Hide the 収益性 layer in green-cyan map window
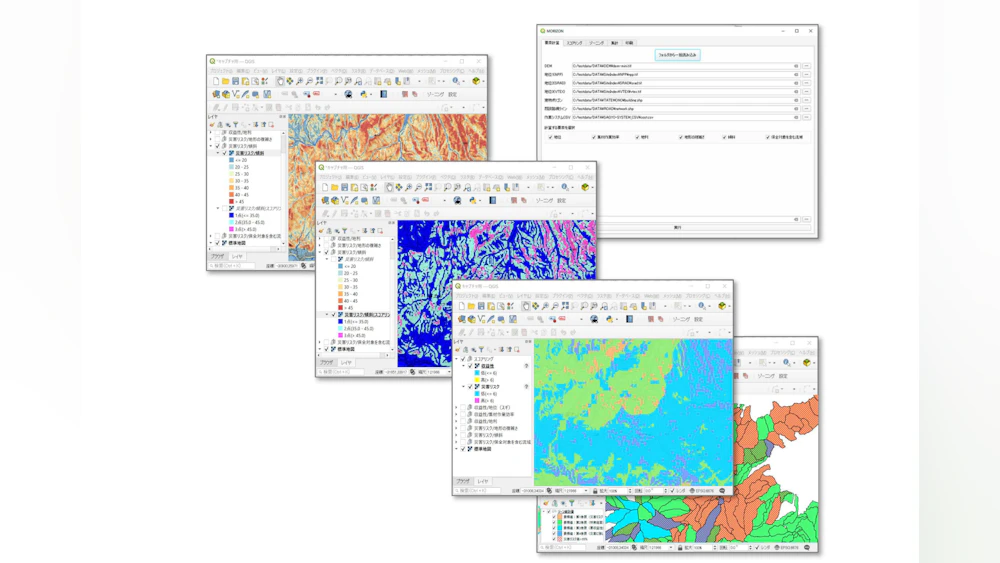This screenshot has width=1000, height=563. point(470,366)
